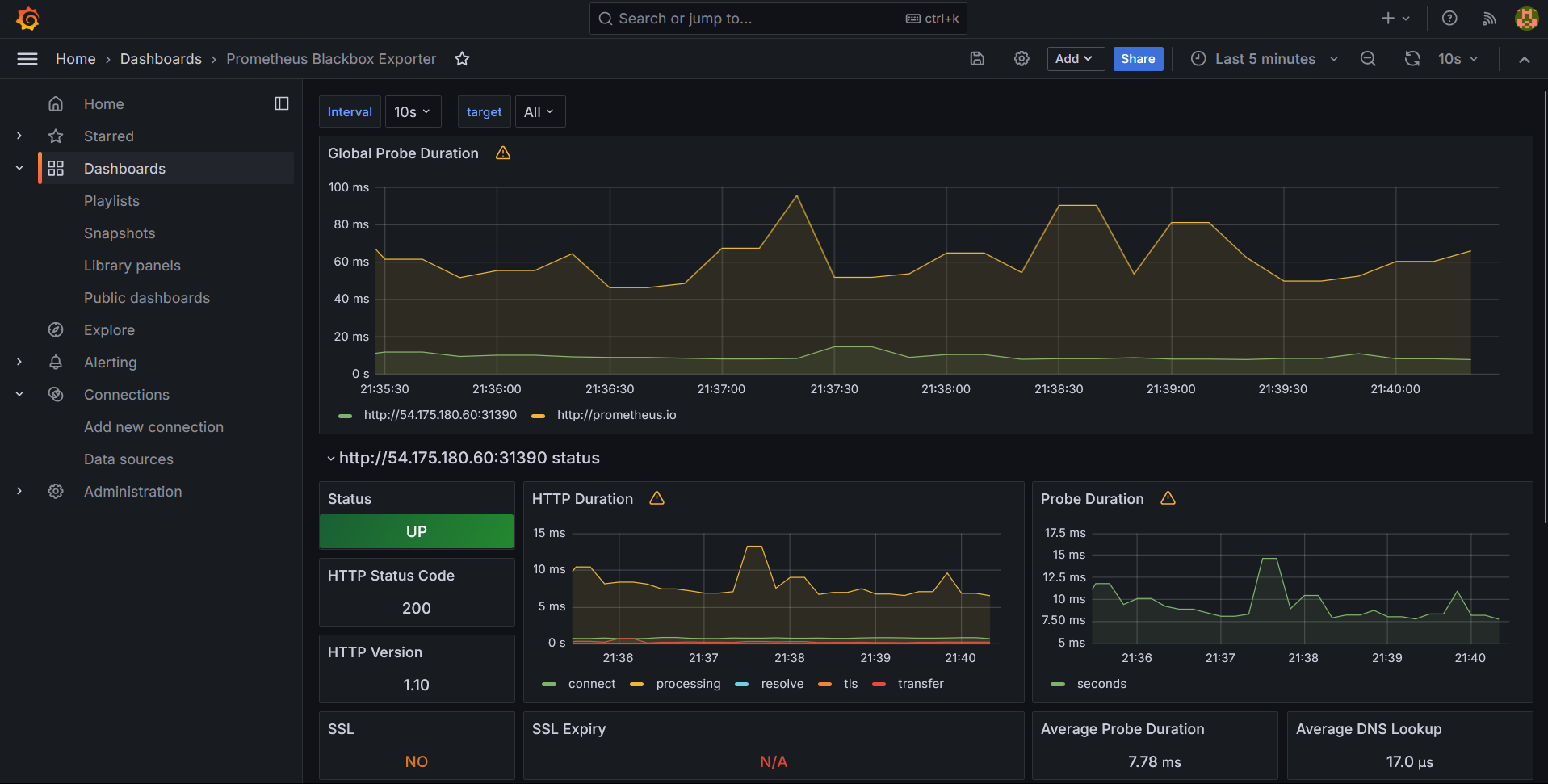
Task: Refresh the dashboard
Action: [x=1412, y=59]
